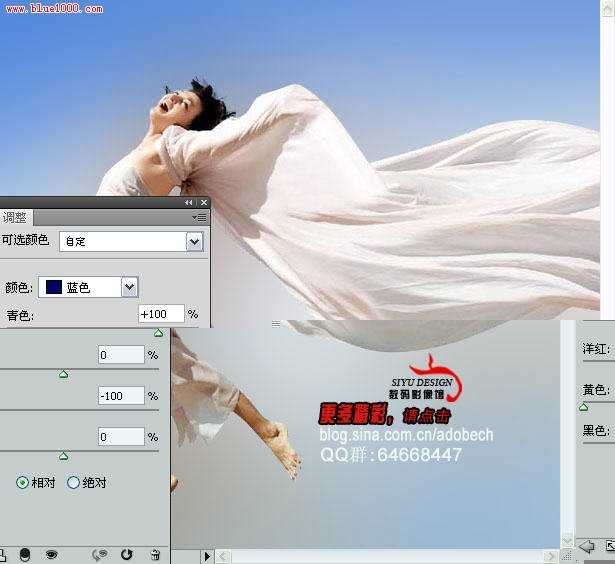
Task: Click the 可选颜色 label
Action: [x=25, y=240]
